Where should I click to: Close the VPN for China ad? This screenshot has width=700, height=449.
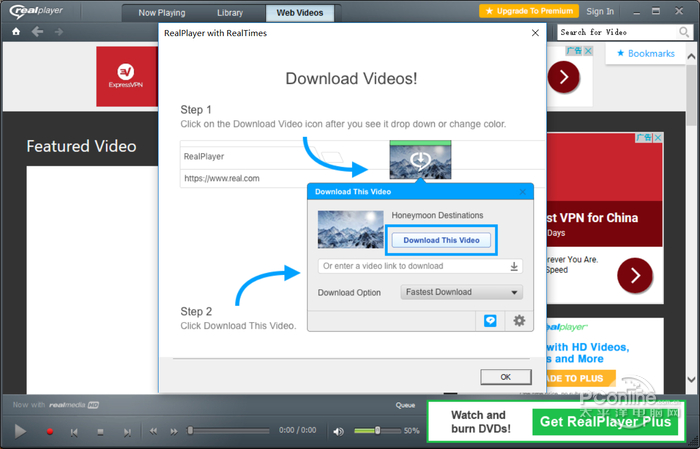(x=658, y=138)
